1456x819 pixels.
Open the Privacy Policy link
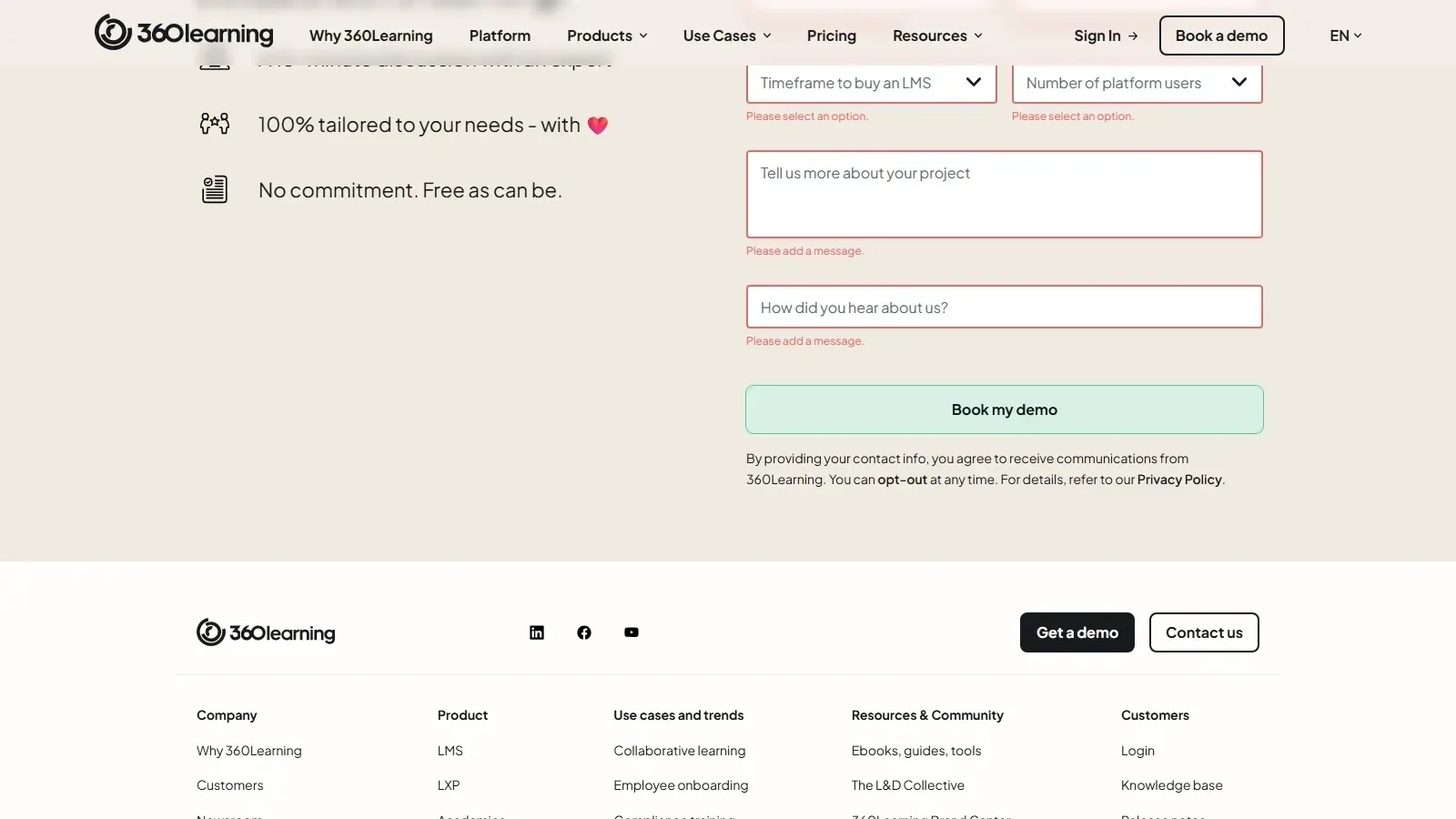tap(1179, 480)
